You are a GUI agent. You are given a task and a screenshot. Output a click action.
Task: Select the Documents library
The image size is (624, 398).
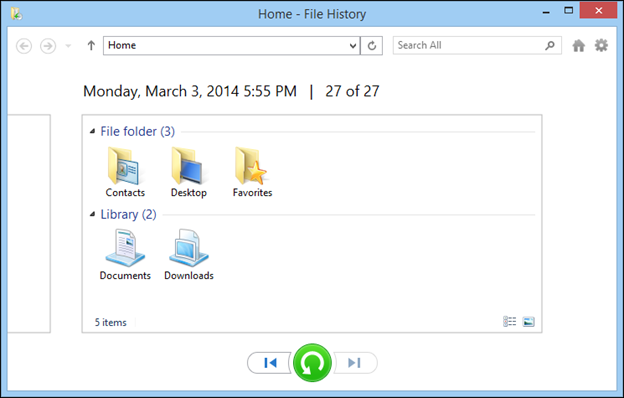(125, 255)
